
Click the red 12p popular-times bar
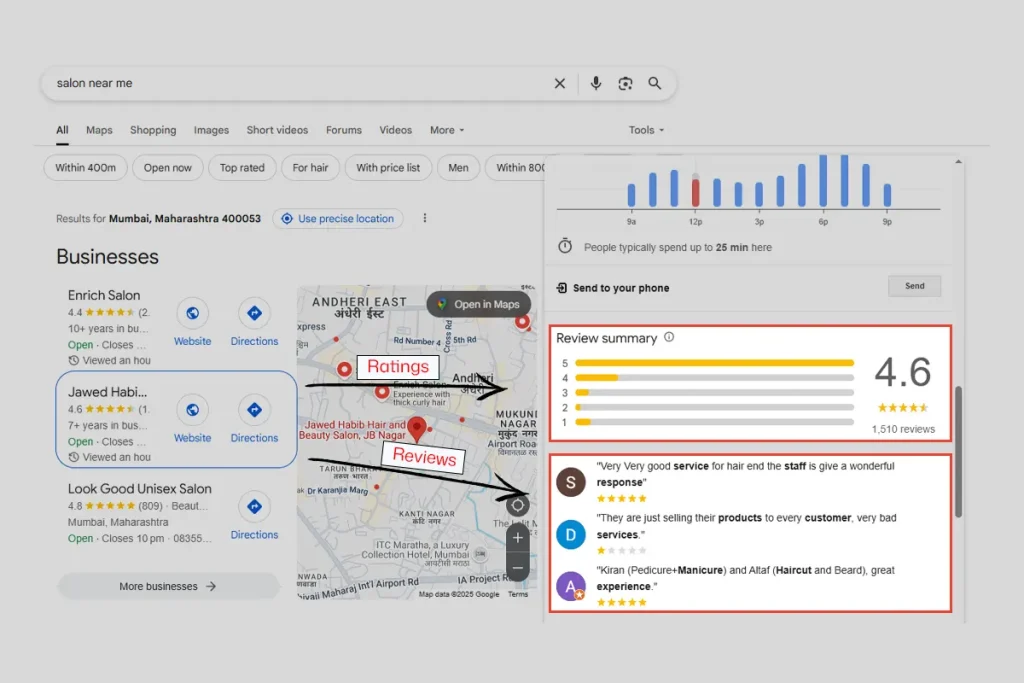tap(696, 193)
